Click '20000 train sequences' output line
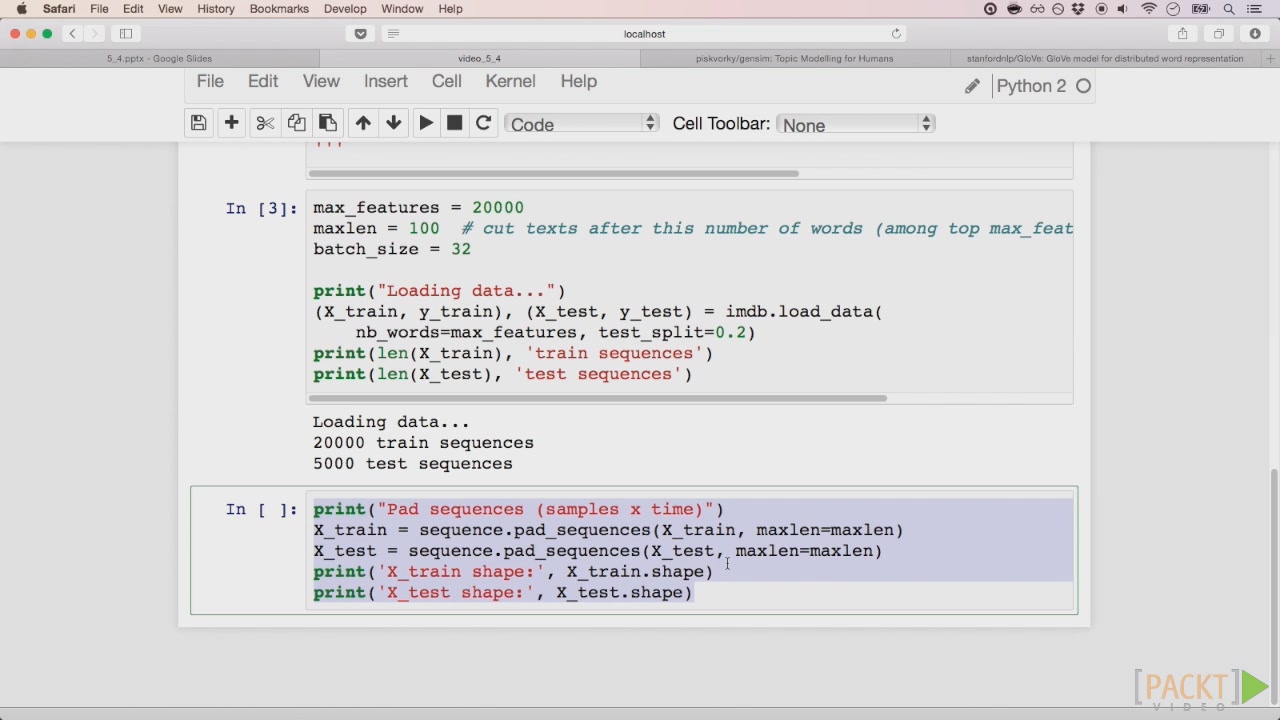Screen dimensions: 1280x720 423,442
